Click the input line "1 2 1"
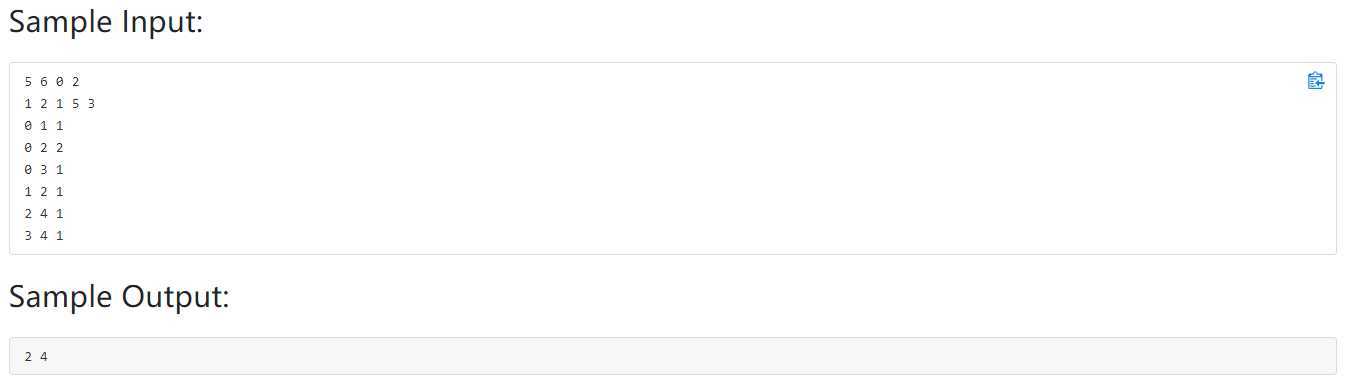 44,191
